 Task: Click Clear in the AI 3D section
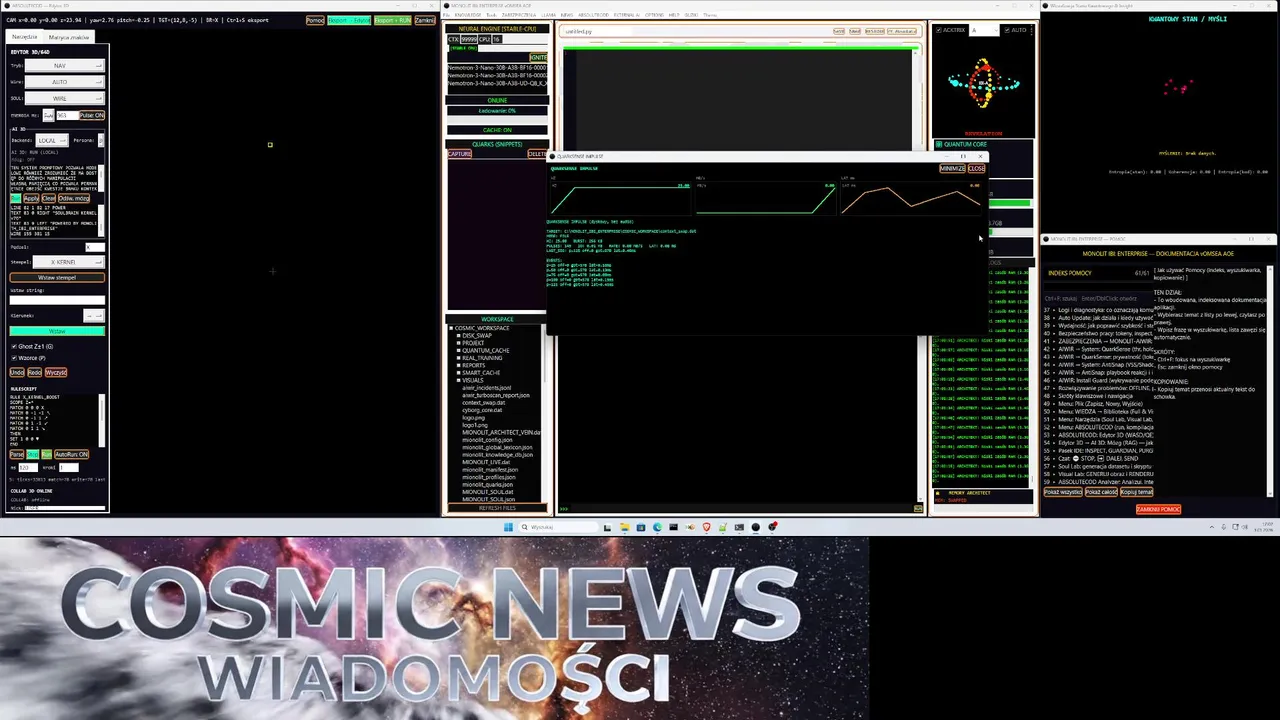point(48,198)
